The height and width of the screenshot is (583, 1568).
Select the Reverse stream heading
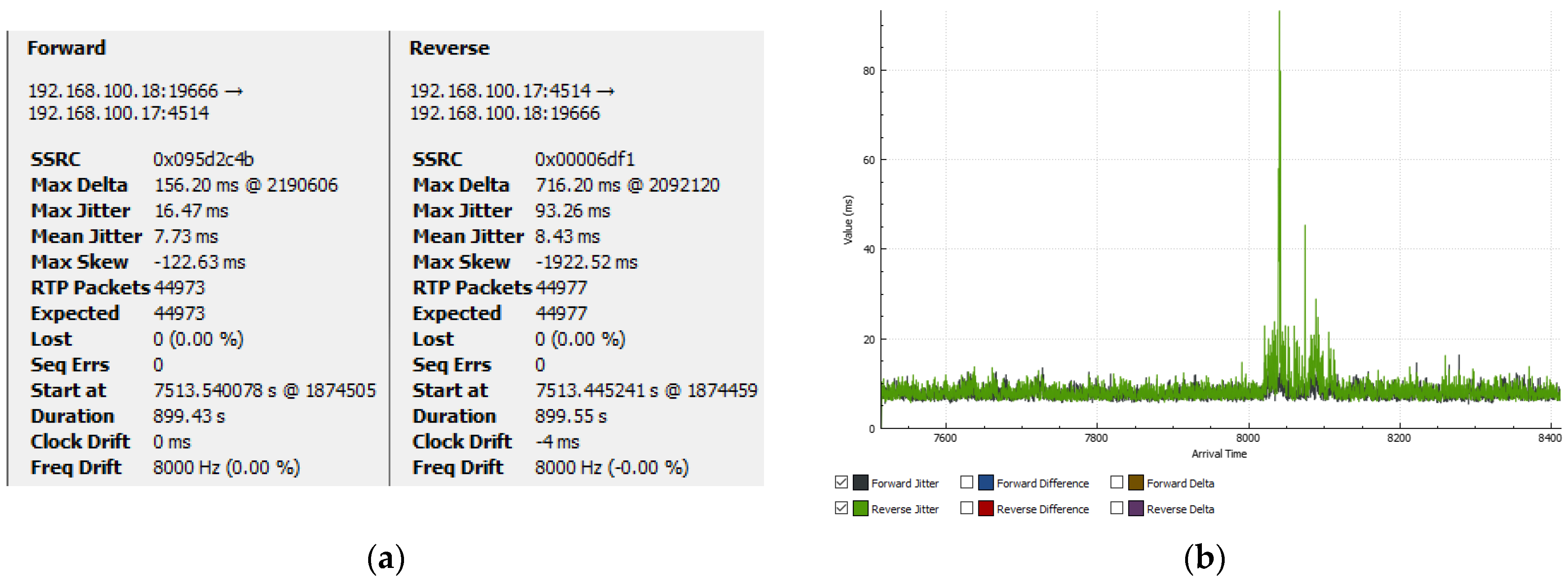click(x=449, y=48)
